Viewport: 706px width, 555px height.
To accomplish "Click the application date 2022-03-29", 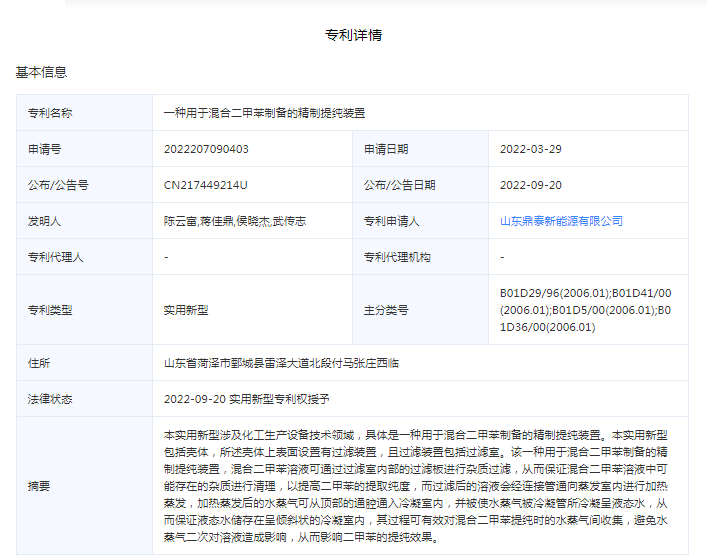I will click(x=530, y=149).
